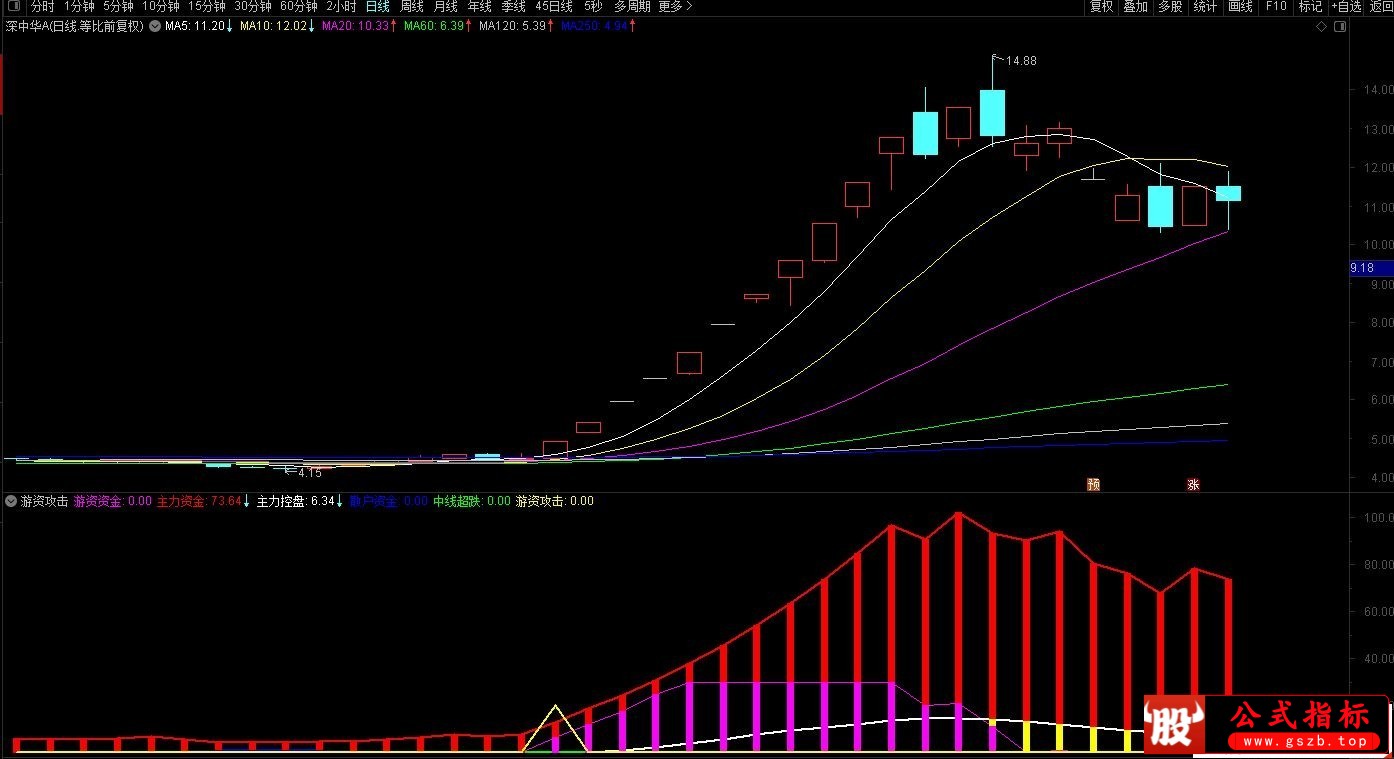Image resolution: width=1394 pixels, height=759 pixels.
Task: Select the 月线 monthly period
Action: 445,6
